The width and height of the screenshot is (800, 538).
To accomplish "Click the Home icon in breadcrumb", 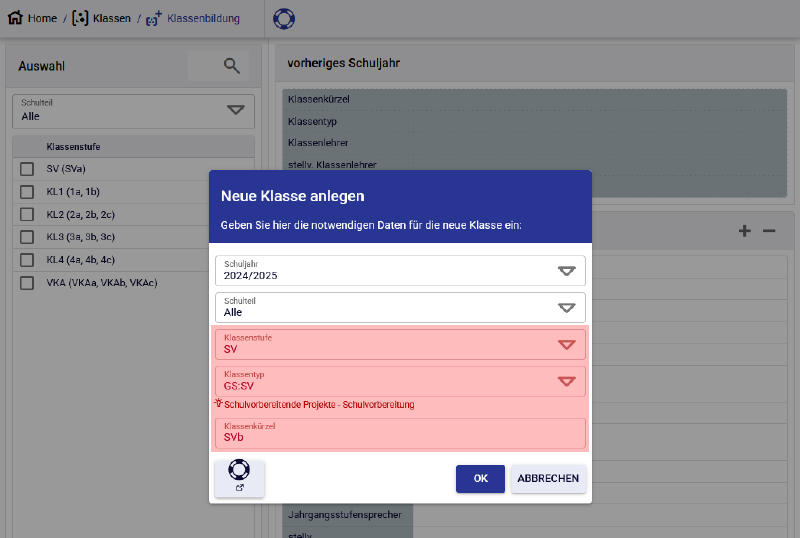I will point(15,18).
